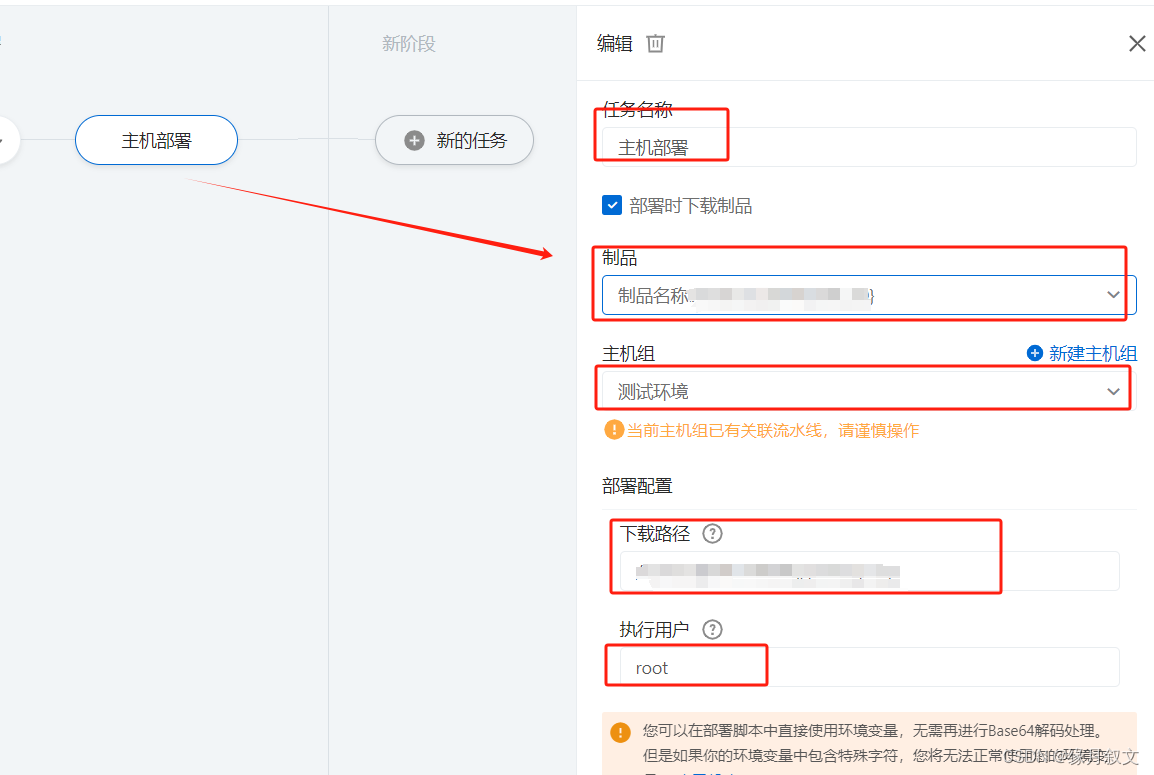
Task: Click the X icon to close the edit panel
Action: click(x=1137, y=43)
